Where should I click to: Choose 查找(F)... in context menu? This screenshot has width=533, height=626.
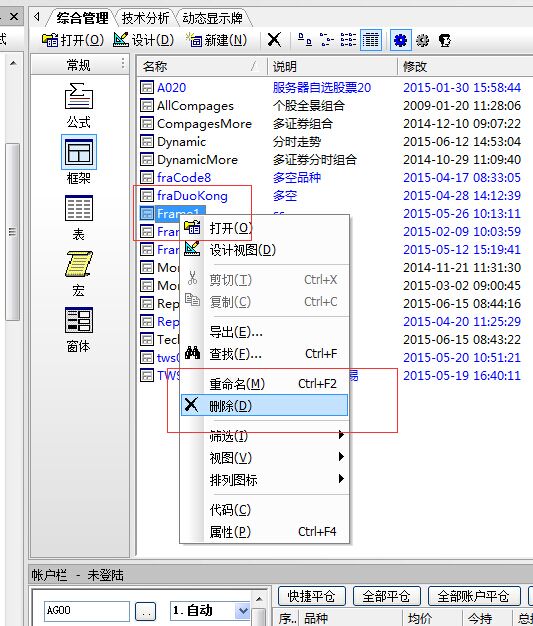(x=265, y=354)
